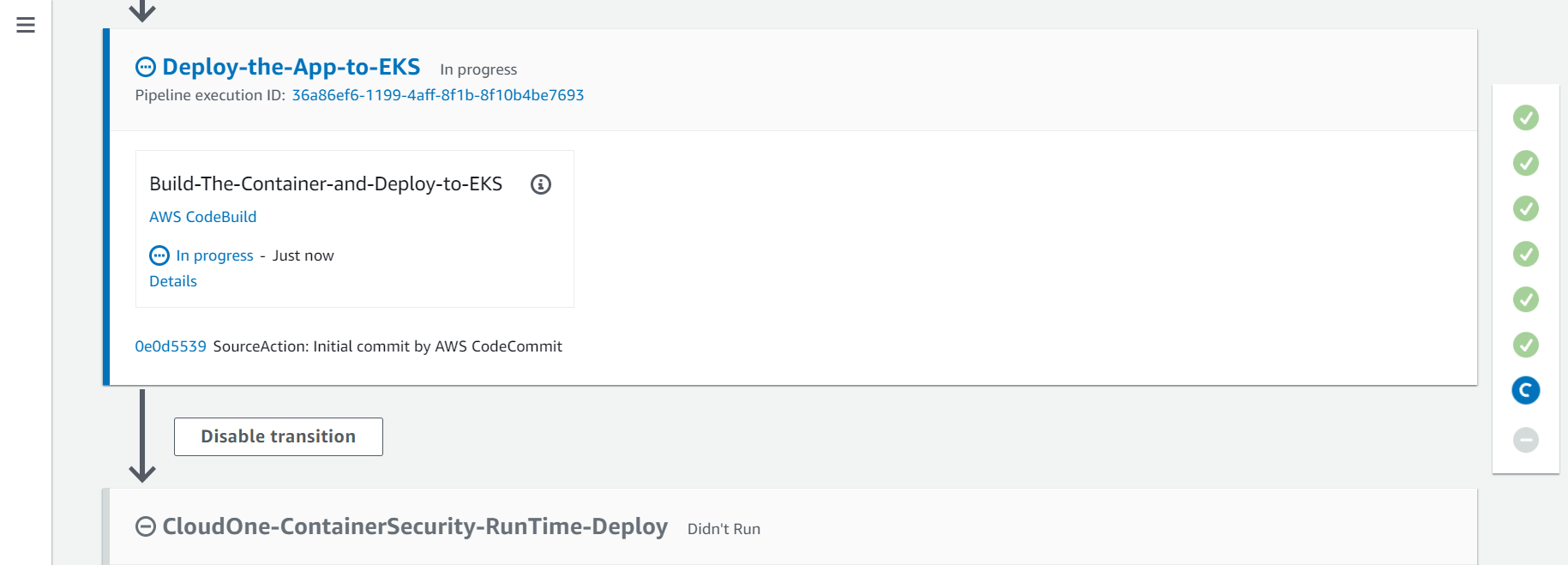The image size is (1568, 565).
Task: Open the AWS CodeBuild provider link
Action: coord(203,217)
